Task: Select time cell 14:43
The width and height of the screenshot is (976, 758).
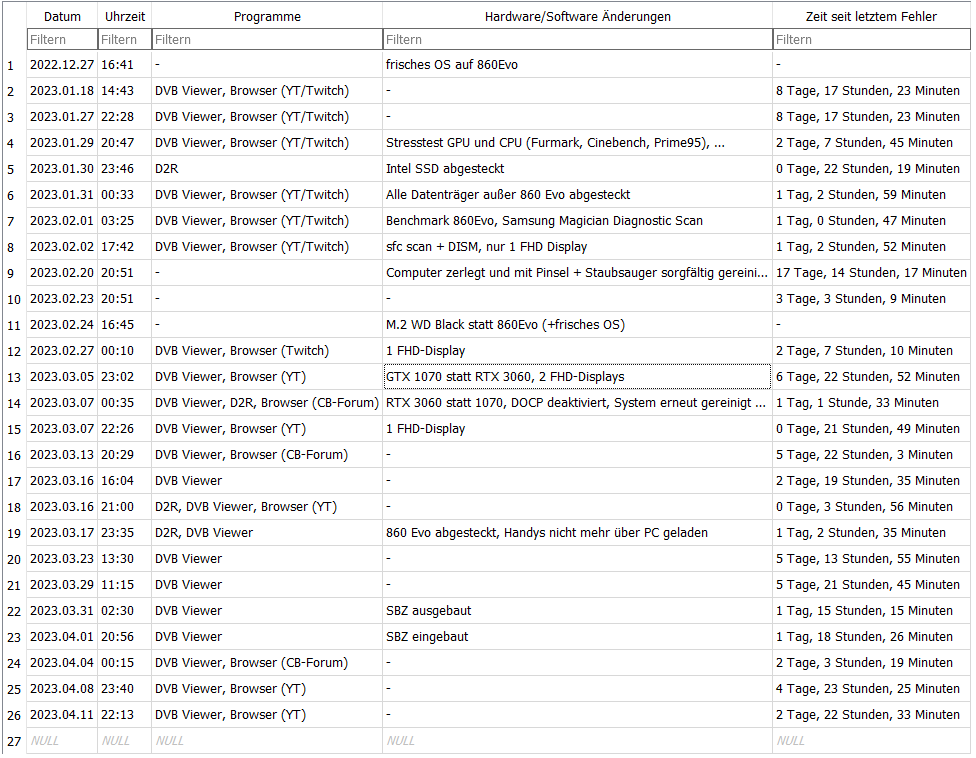Action: click(x=124, y=91)
